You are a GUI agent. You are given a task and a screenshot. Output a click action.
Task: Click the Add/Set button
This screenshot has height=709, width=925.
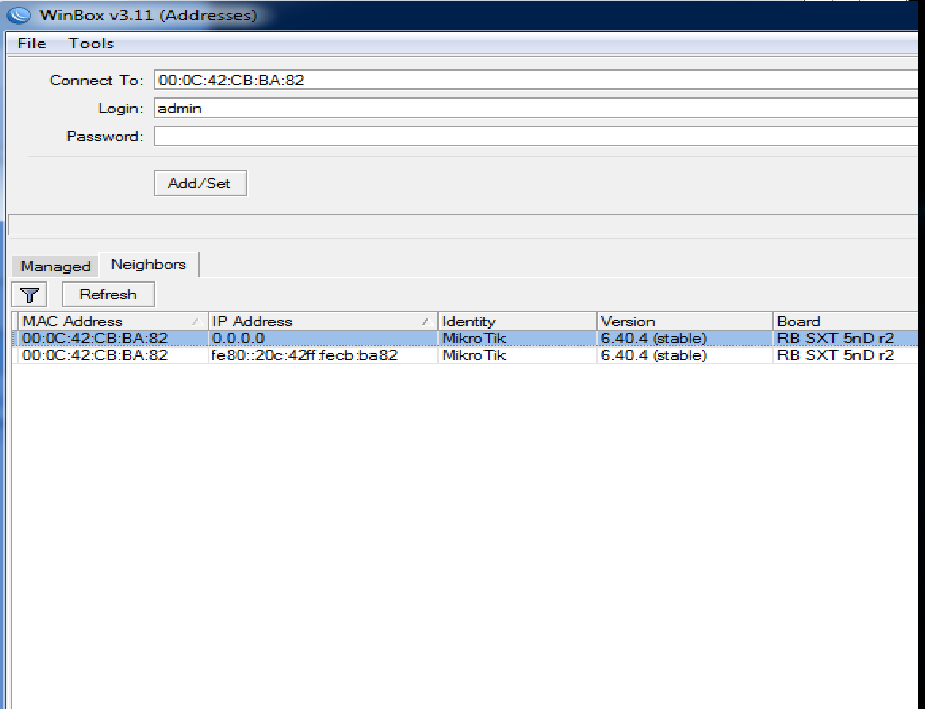(x=200, y=183)
